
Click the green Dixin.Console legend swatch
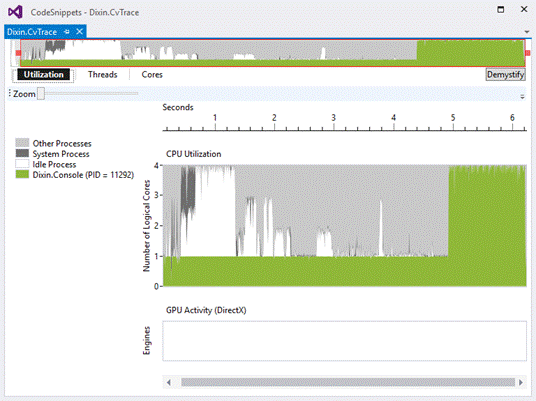coord(22,174)
